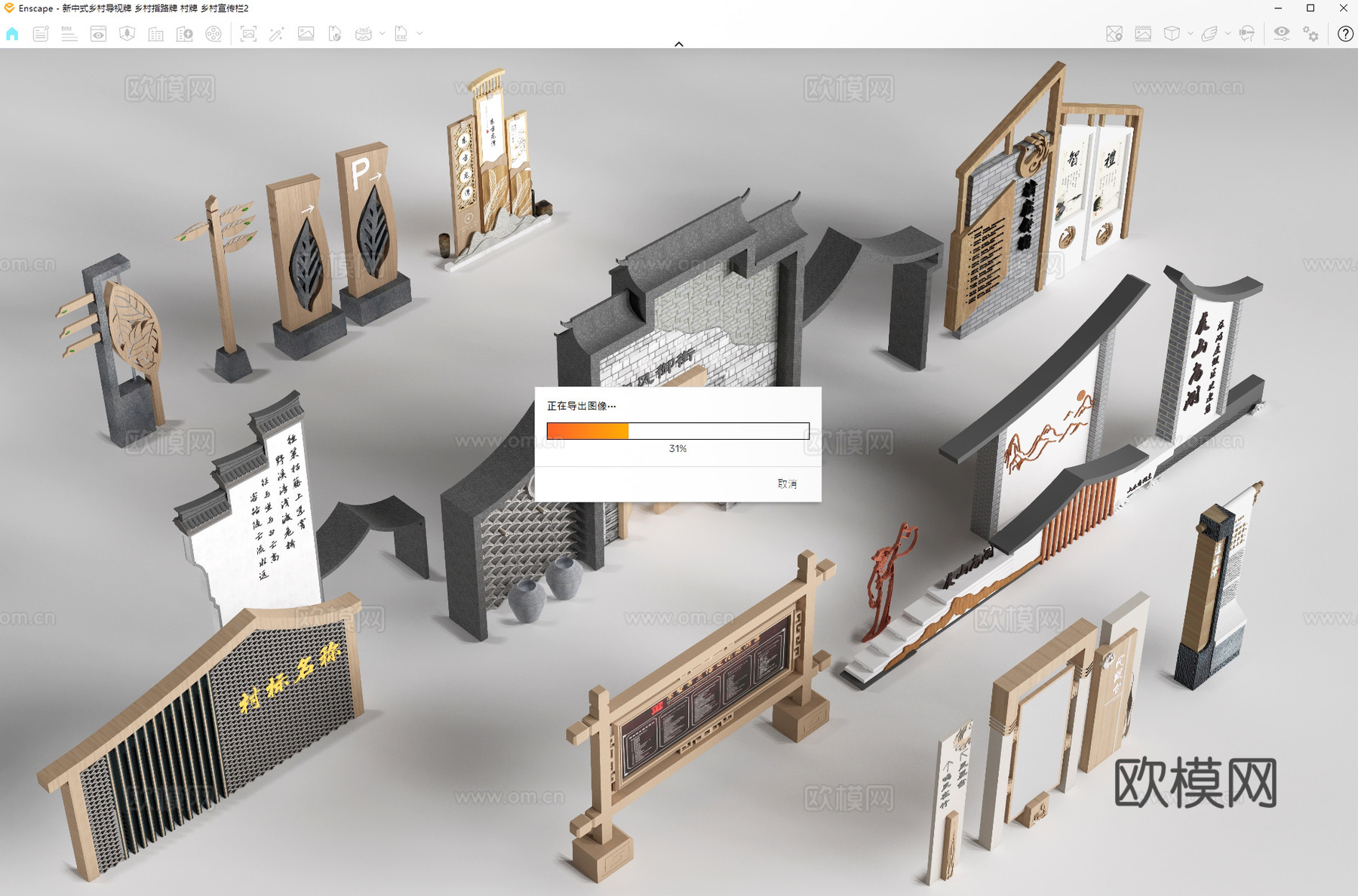Click the 31% progress text

click(x=677, y=449)
